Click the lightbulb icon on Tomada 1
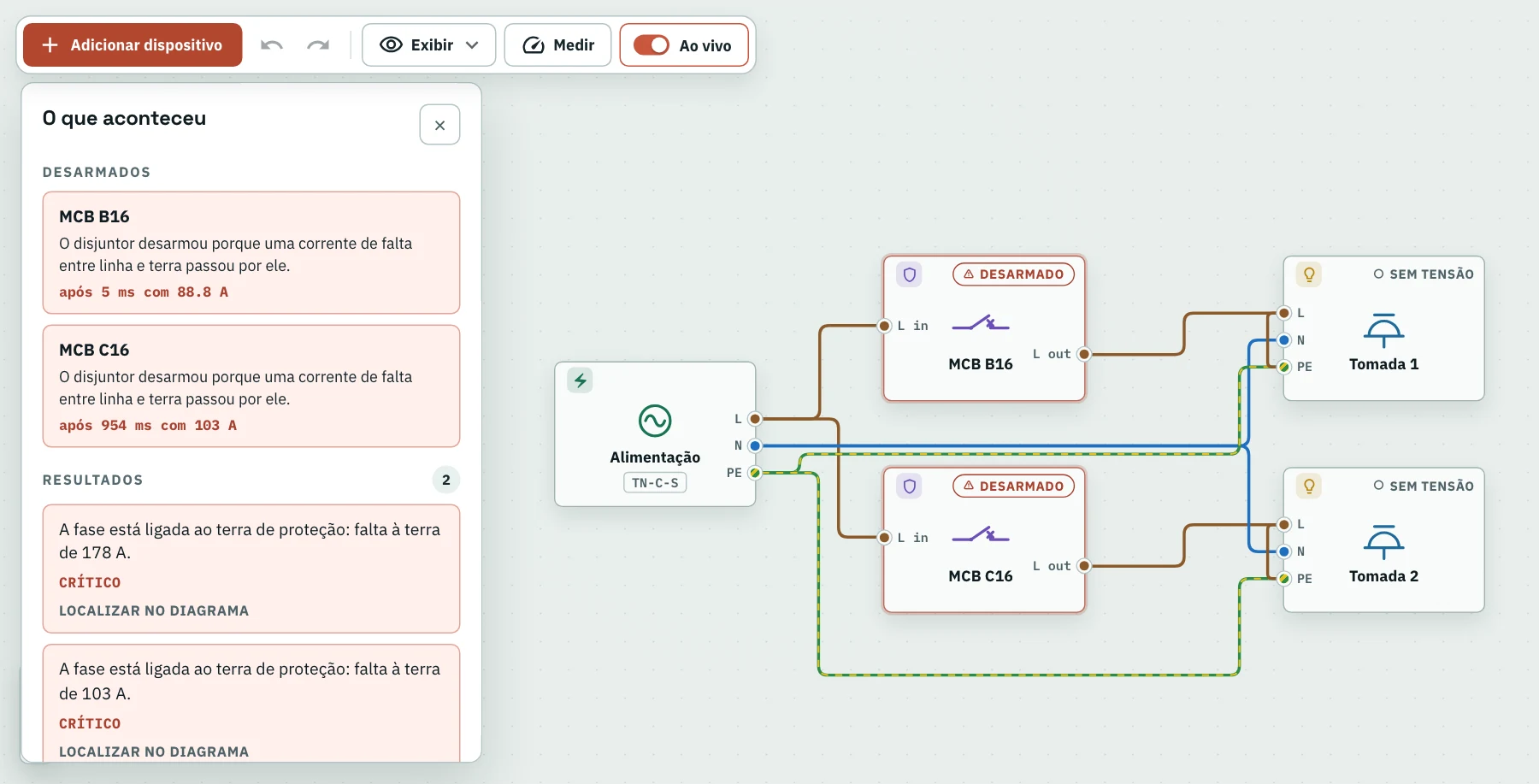 1309,274
